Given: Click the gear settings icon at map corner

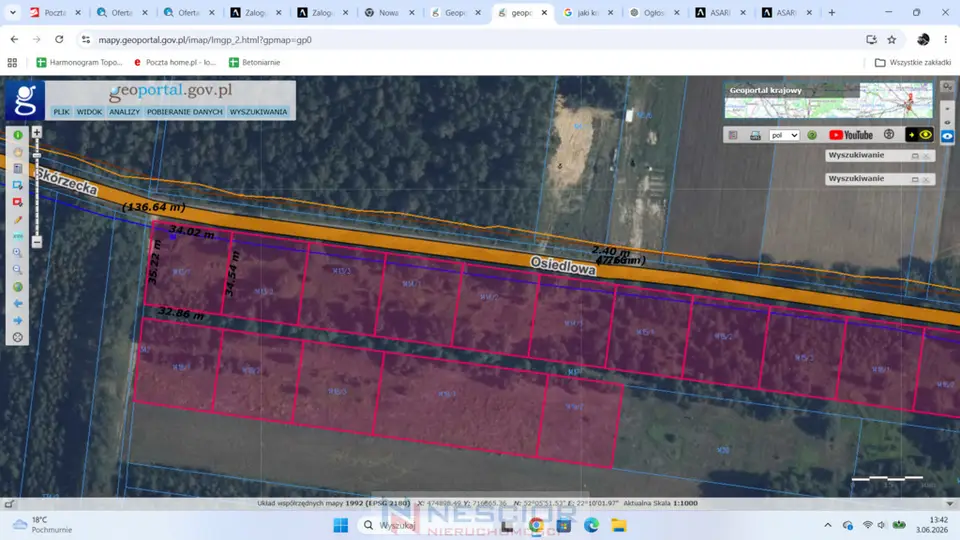Looking at the screenshot, I should point(947,87).
